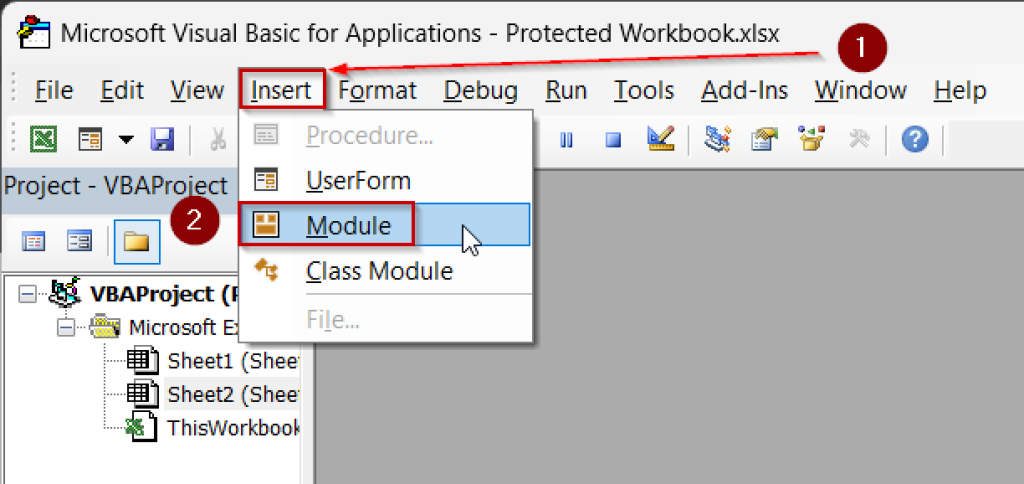The width and height of the screenshot is (1024, 484).
Task: Open the Properties Window toolbar icon
Action: coord(765,139)
